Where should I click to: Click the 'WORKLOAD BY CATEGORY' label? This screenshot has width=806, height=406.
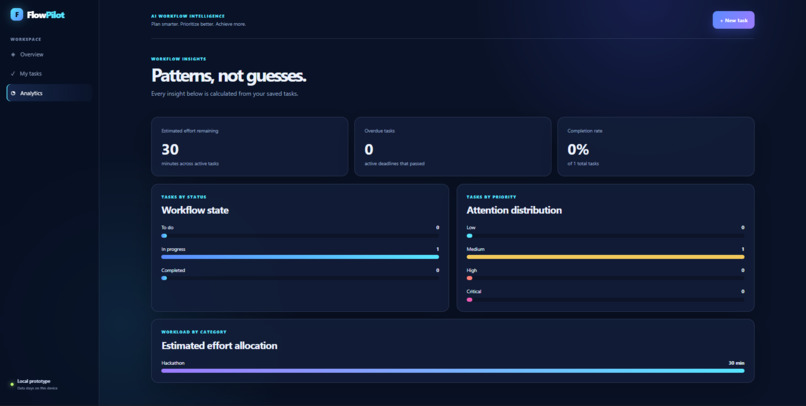(x=194, y=332)
